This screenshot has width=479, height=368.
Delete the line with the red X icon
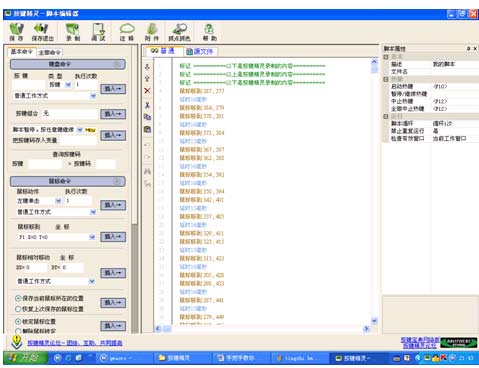click(x=147, y=91)
